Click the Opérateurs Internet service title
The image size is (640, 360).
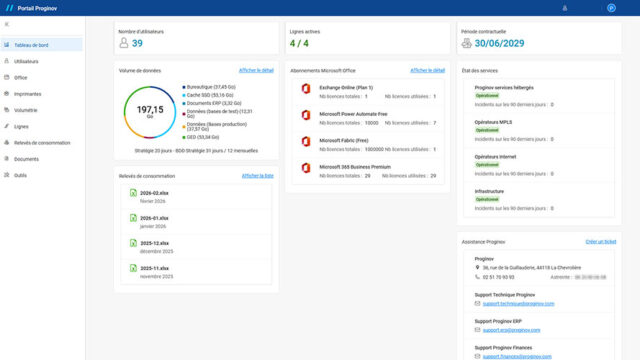495,157
